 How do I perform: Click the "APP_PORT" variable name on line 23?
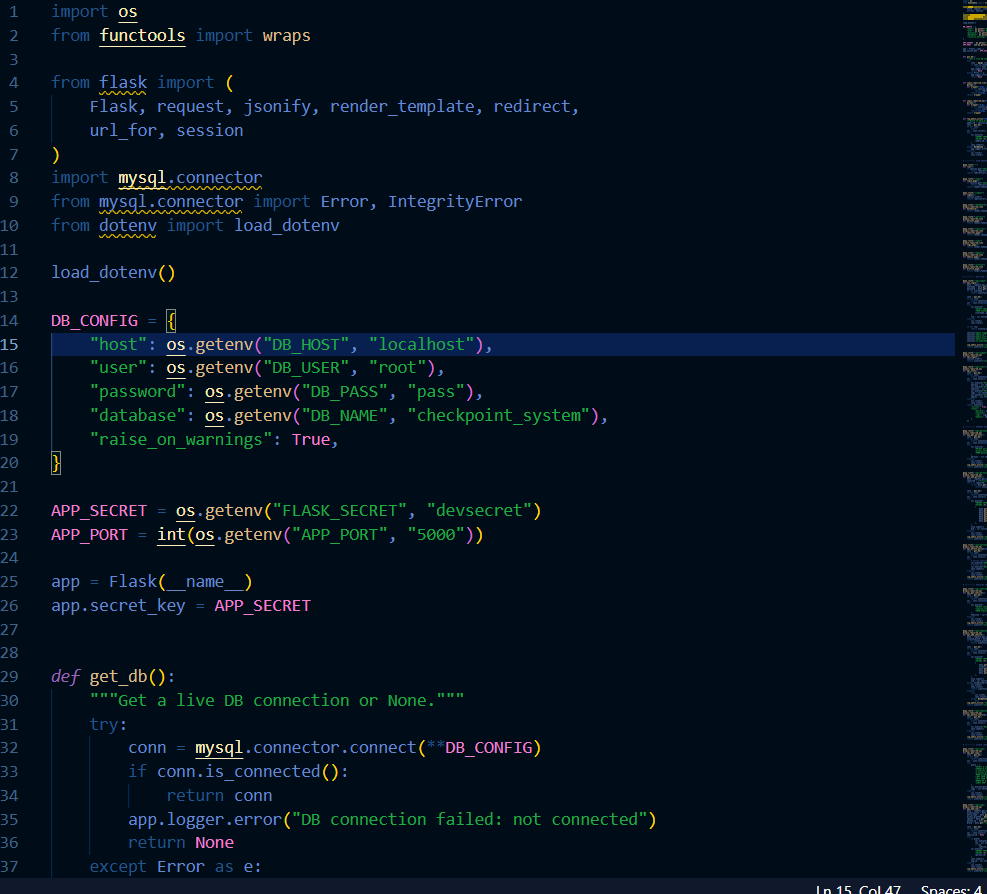pos(89,535)
